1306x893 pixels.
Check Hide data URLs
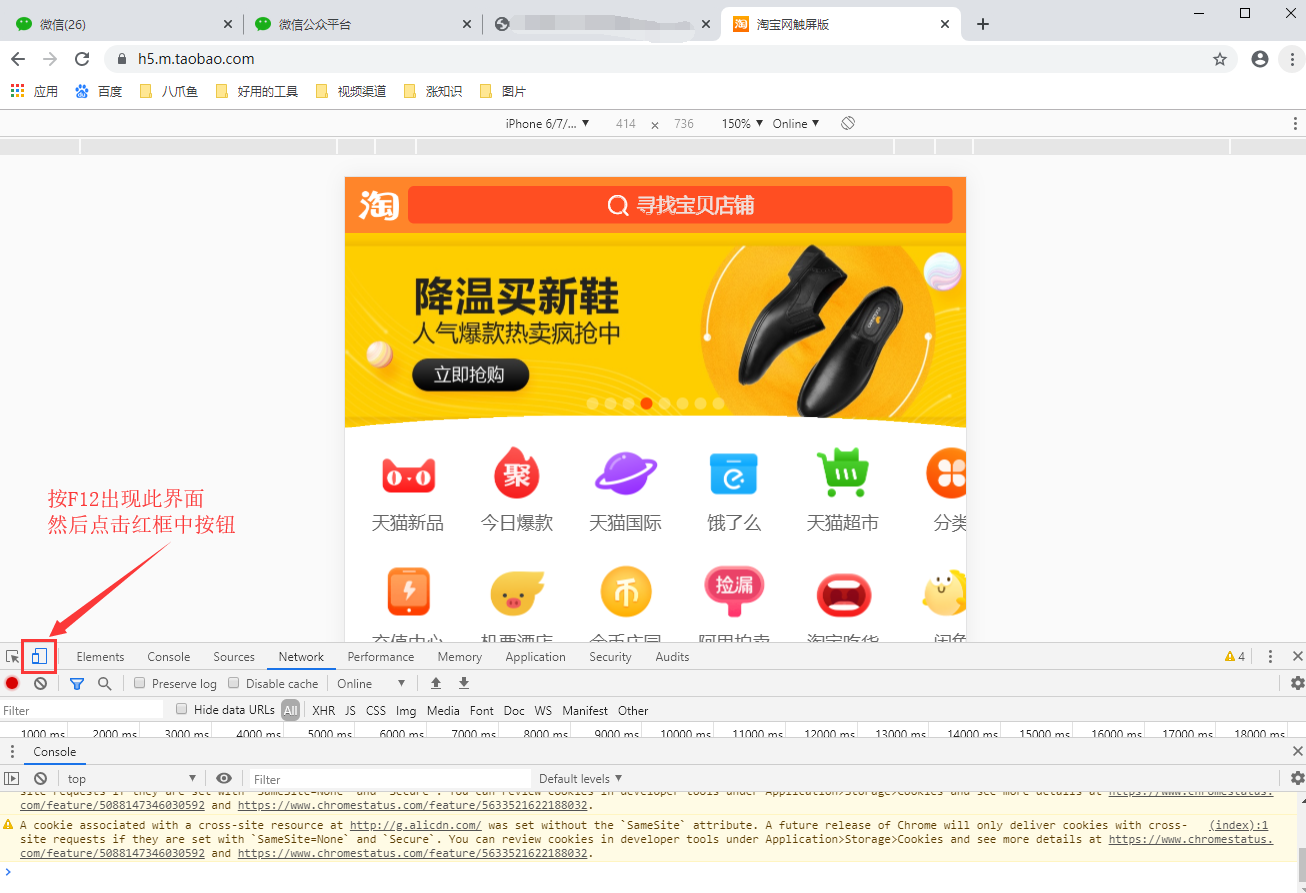click(182, 709)
